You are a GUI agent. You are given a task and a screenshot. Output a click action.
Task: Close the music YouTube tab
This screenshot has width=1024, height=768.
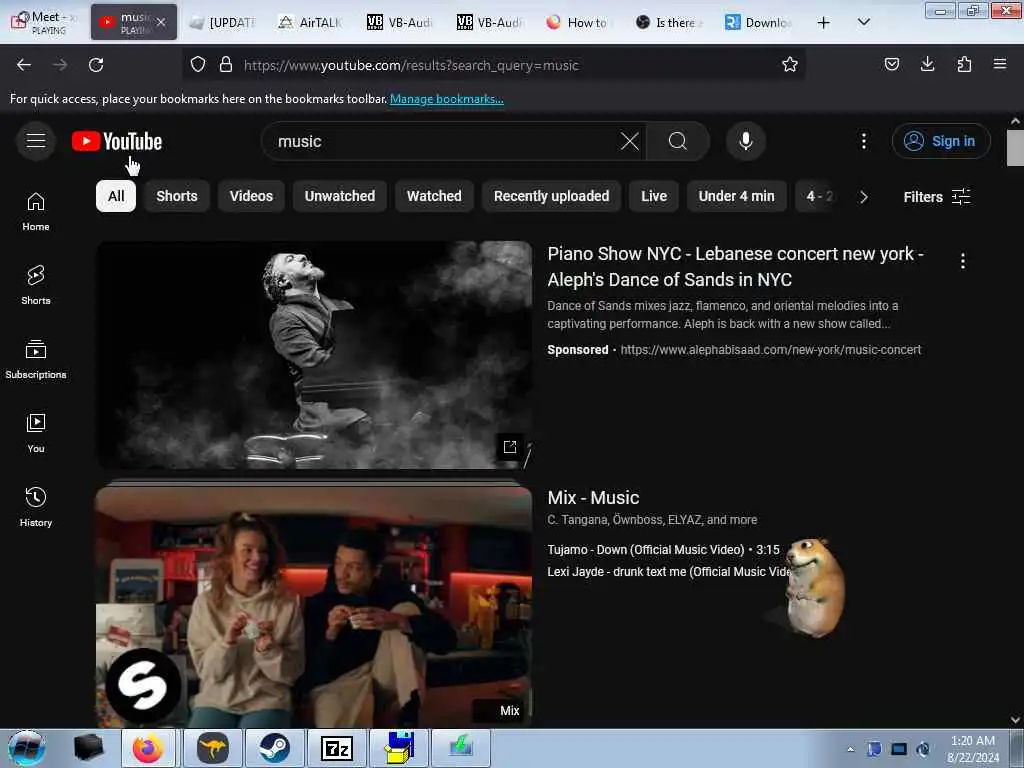(161, 22)
